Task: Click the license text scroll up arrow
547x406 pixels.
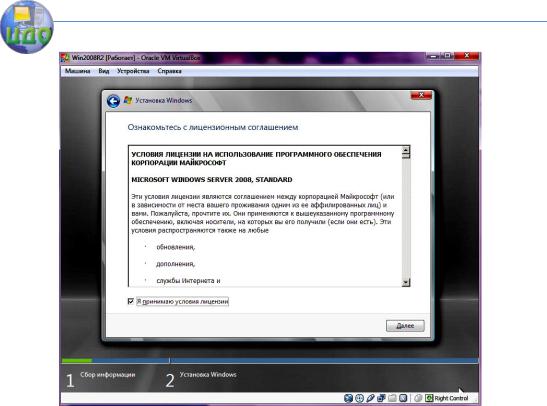Action: click(x=406, y=150)
